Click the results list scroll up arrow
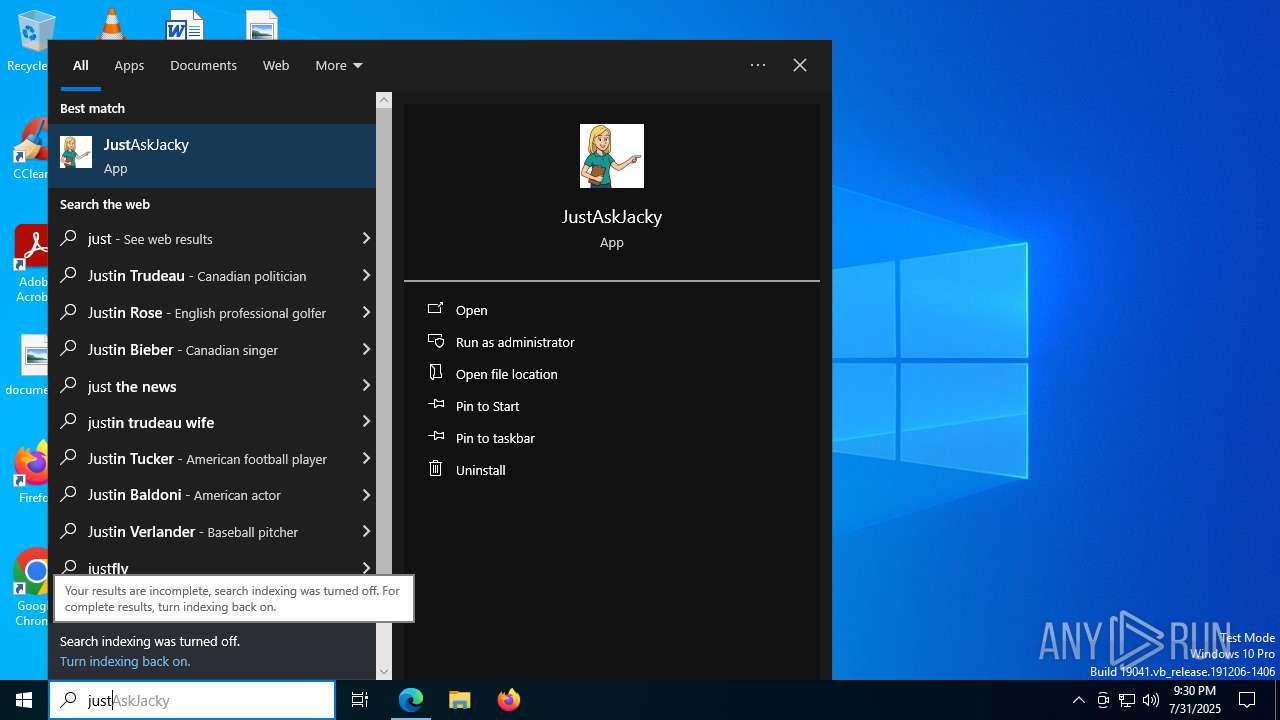 point(384,100)
